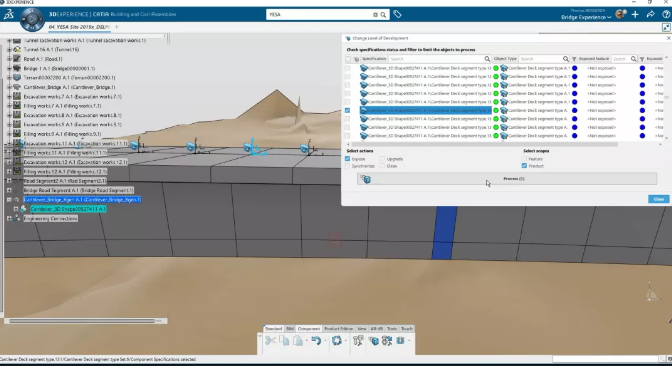Click the plus Add icon in header

tap(635, 15)
